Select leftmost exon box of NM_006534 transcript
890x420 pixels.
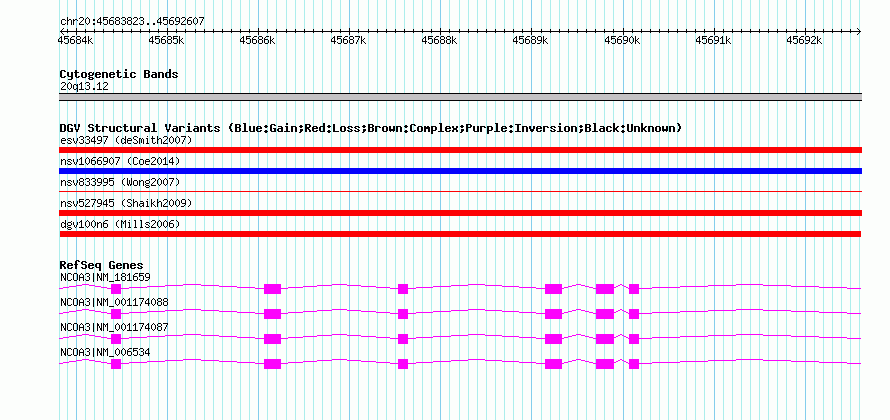coord(116,364)
